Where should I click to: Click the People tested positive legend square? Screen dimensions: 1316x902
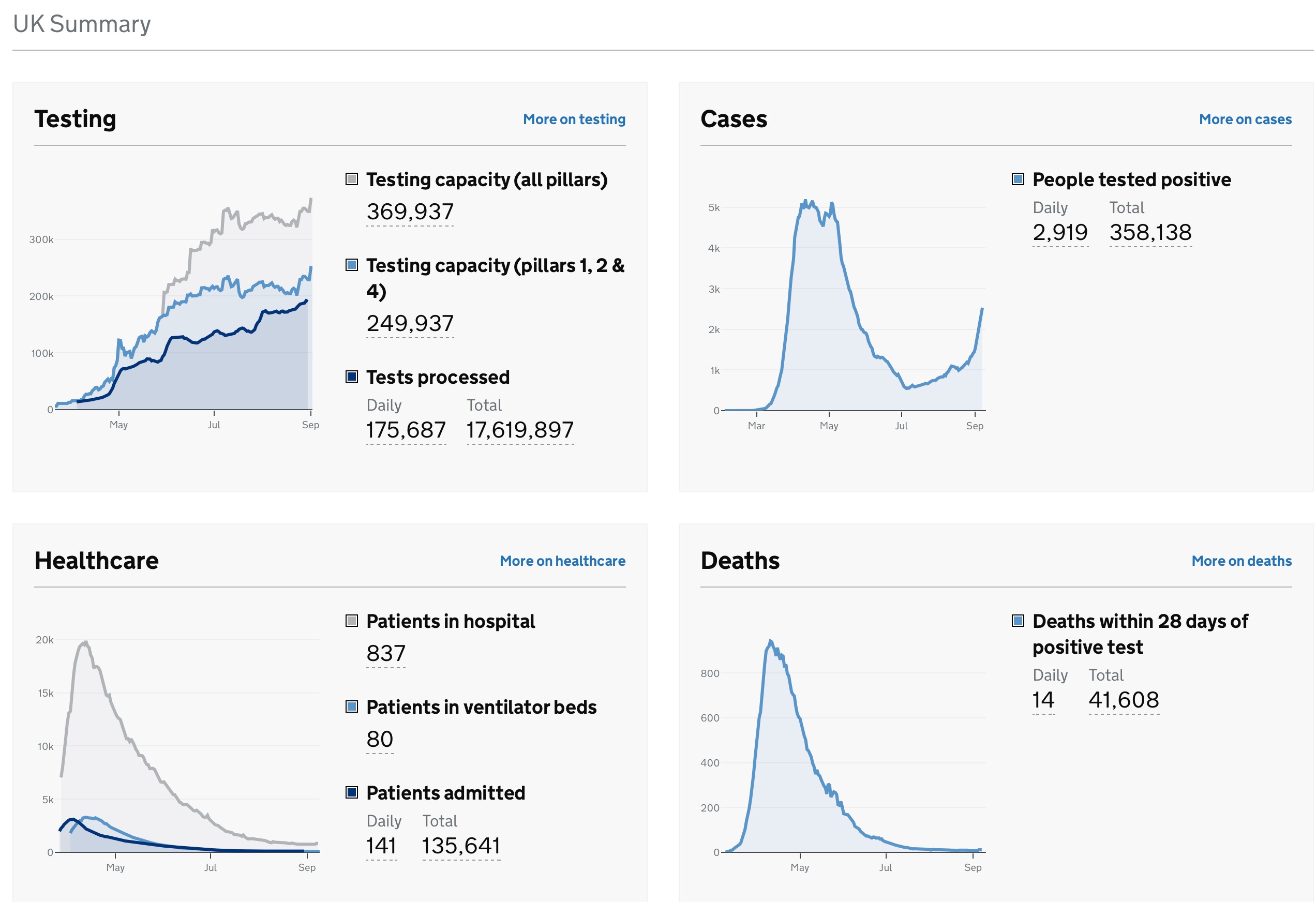point(1018,179)
